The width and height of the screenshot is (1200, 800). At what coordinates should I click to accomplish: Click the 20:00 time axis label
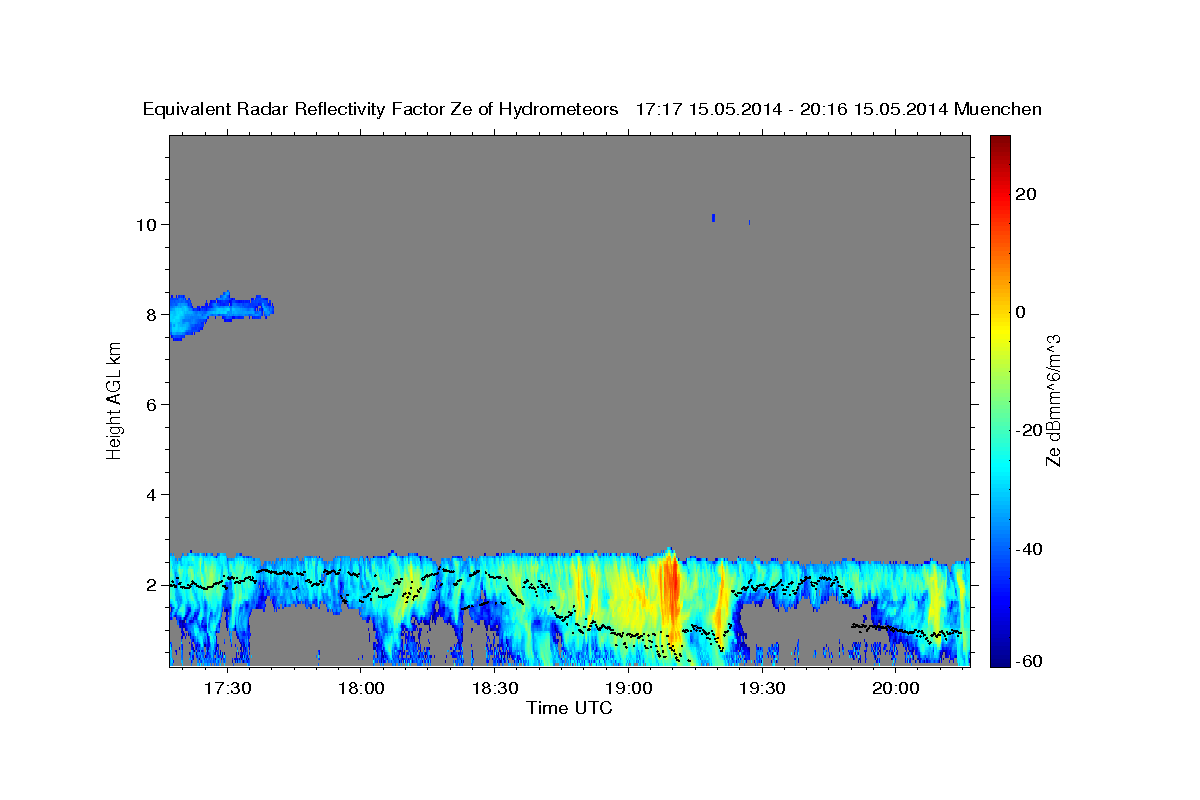click(896, 689)
